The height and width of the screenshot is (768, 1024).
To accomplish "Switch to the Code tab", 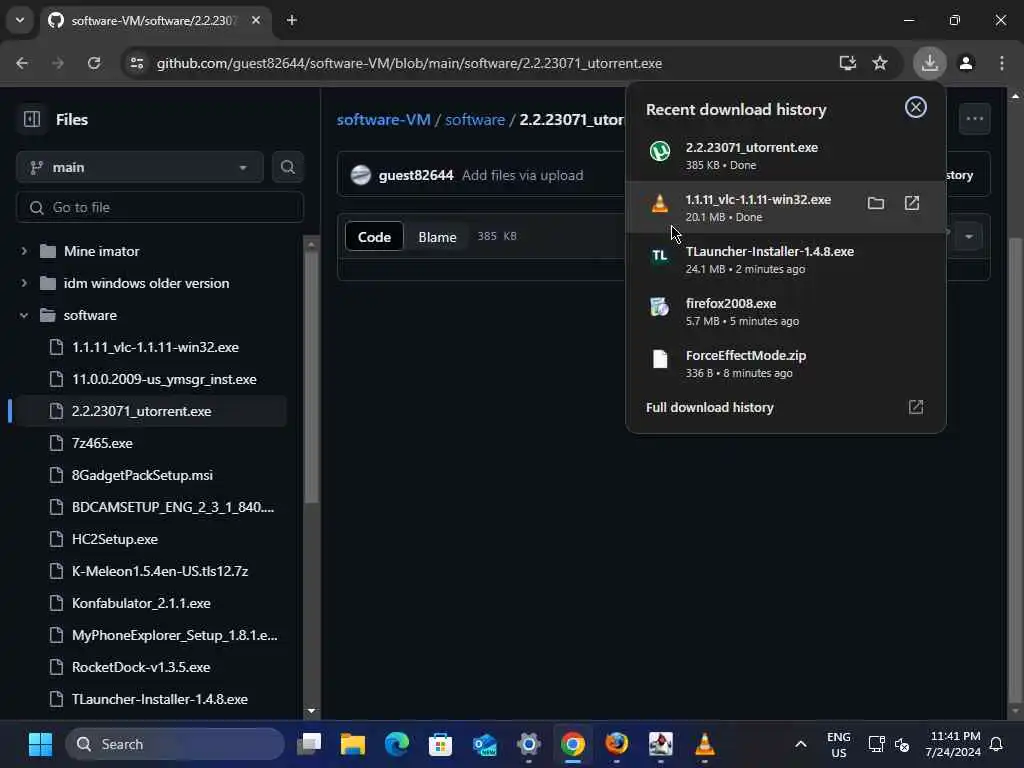I will tap(374, 236).
